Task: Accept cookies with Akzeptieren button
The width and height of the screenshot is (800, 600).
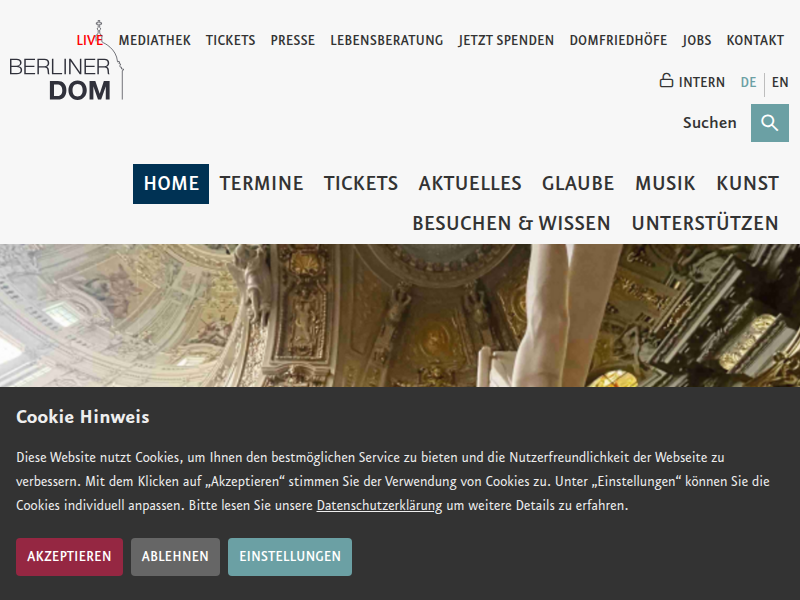Action: (69, 557)
